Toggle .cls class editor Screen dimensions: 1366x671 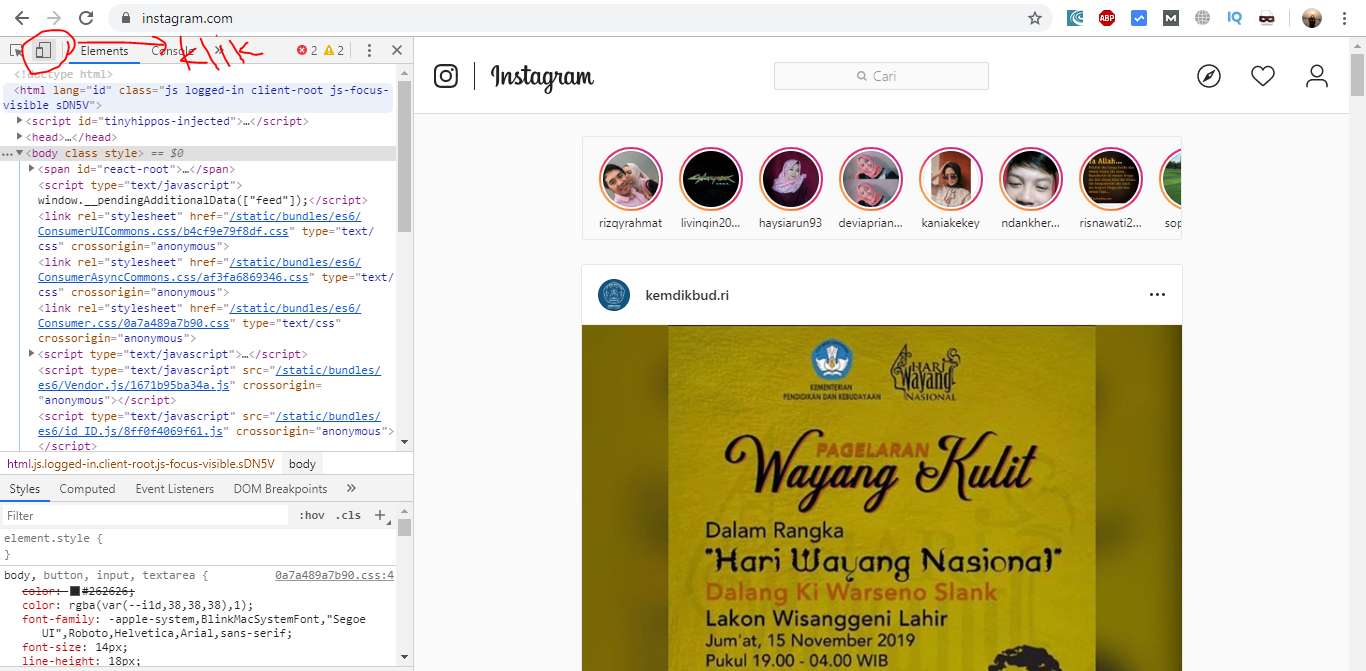tap(349, 516)
